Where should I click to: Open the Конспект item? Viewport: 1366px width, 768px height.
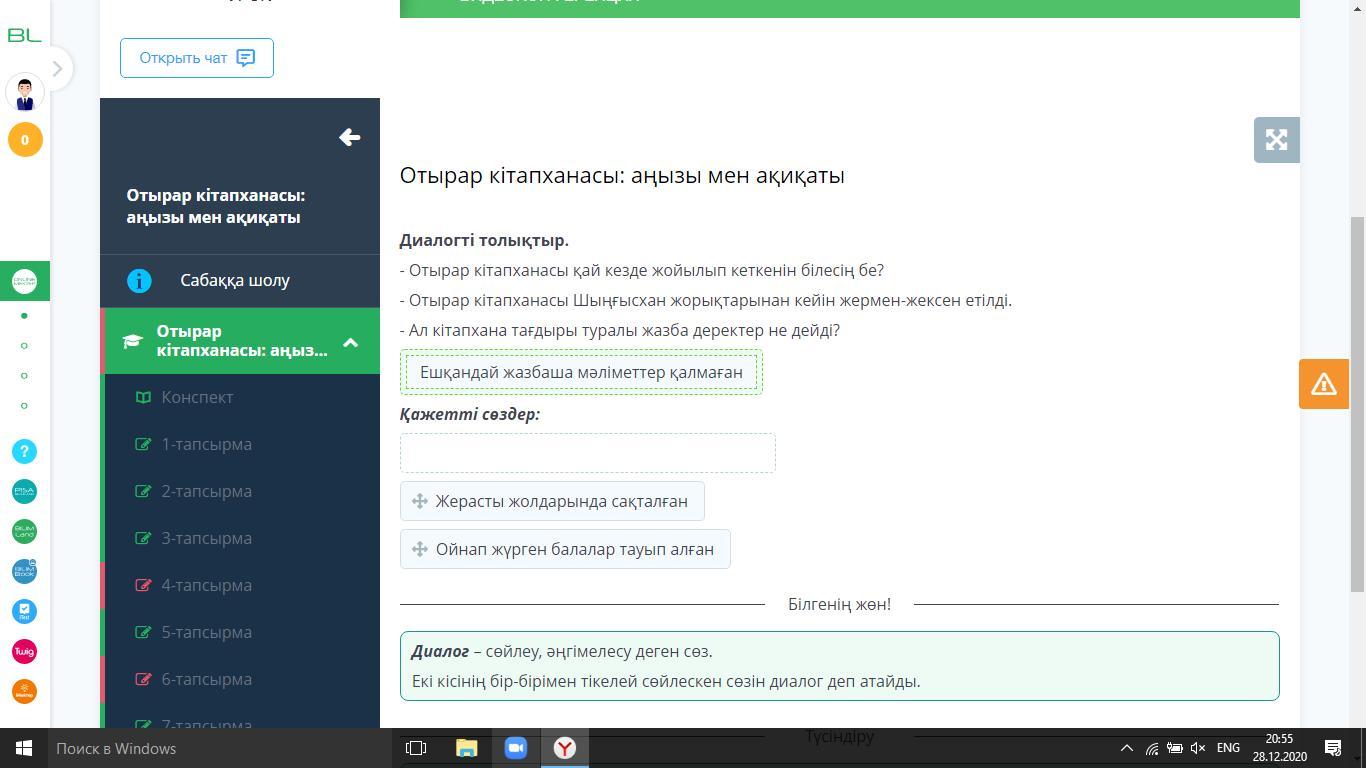(197, 397)
